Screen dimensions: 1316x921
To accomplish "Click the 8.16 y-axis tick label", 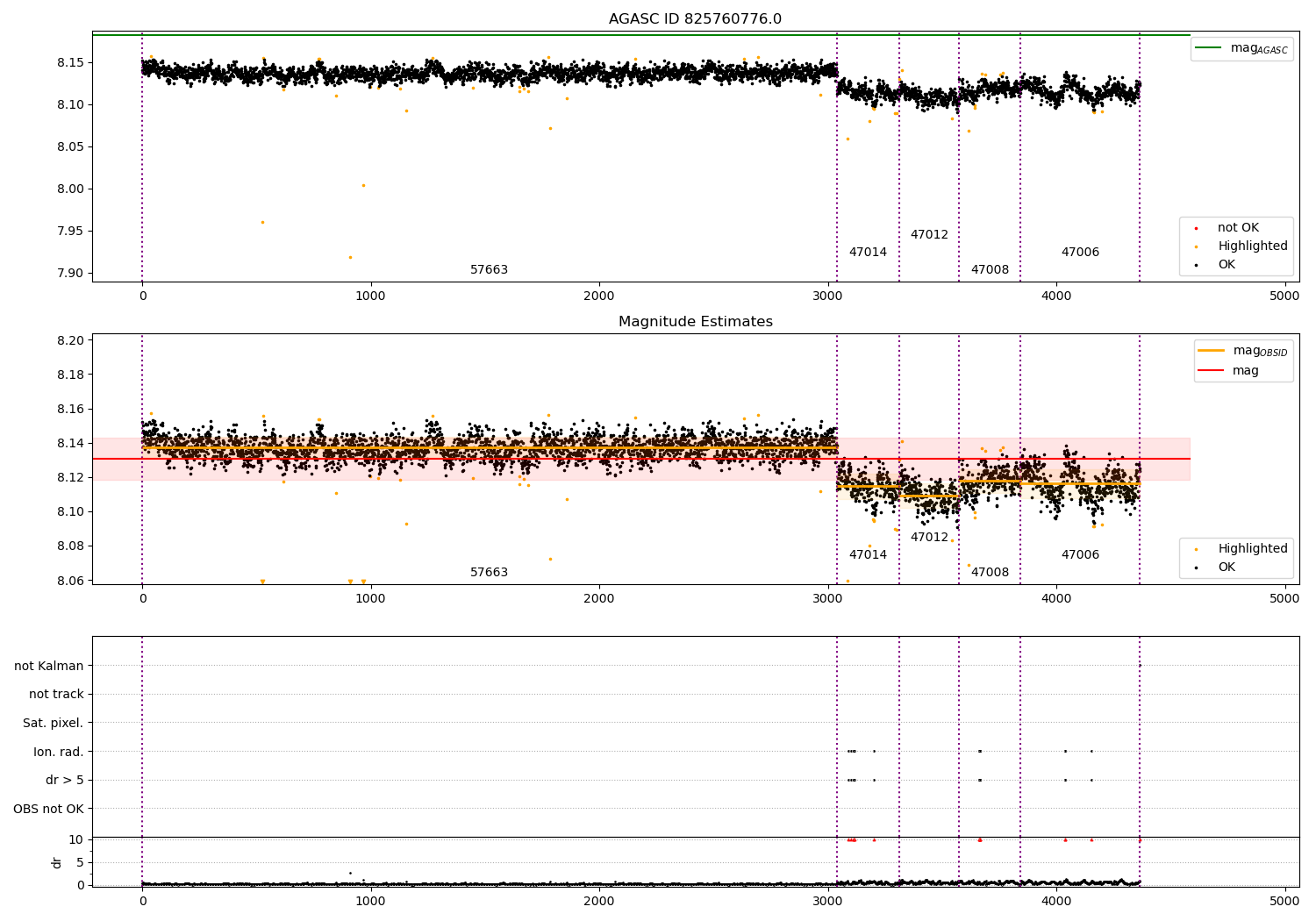I will (71, 410).
